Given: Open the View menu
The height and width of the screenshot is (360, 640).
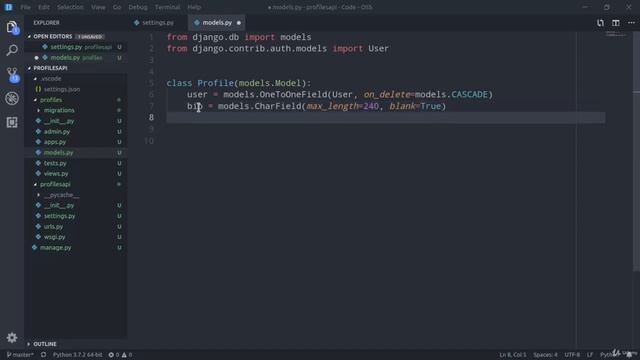Looking at the screenshot, I should (98, 7).
